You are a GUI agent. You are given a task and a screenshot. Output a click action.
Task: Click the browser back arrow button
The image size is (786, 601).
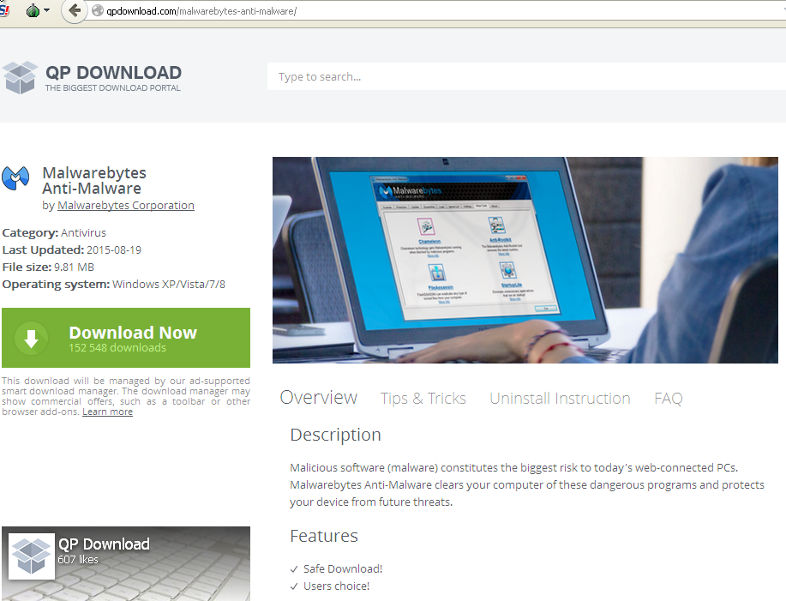[74, 11]
